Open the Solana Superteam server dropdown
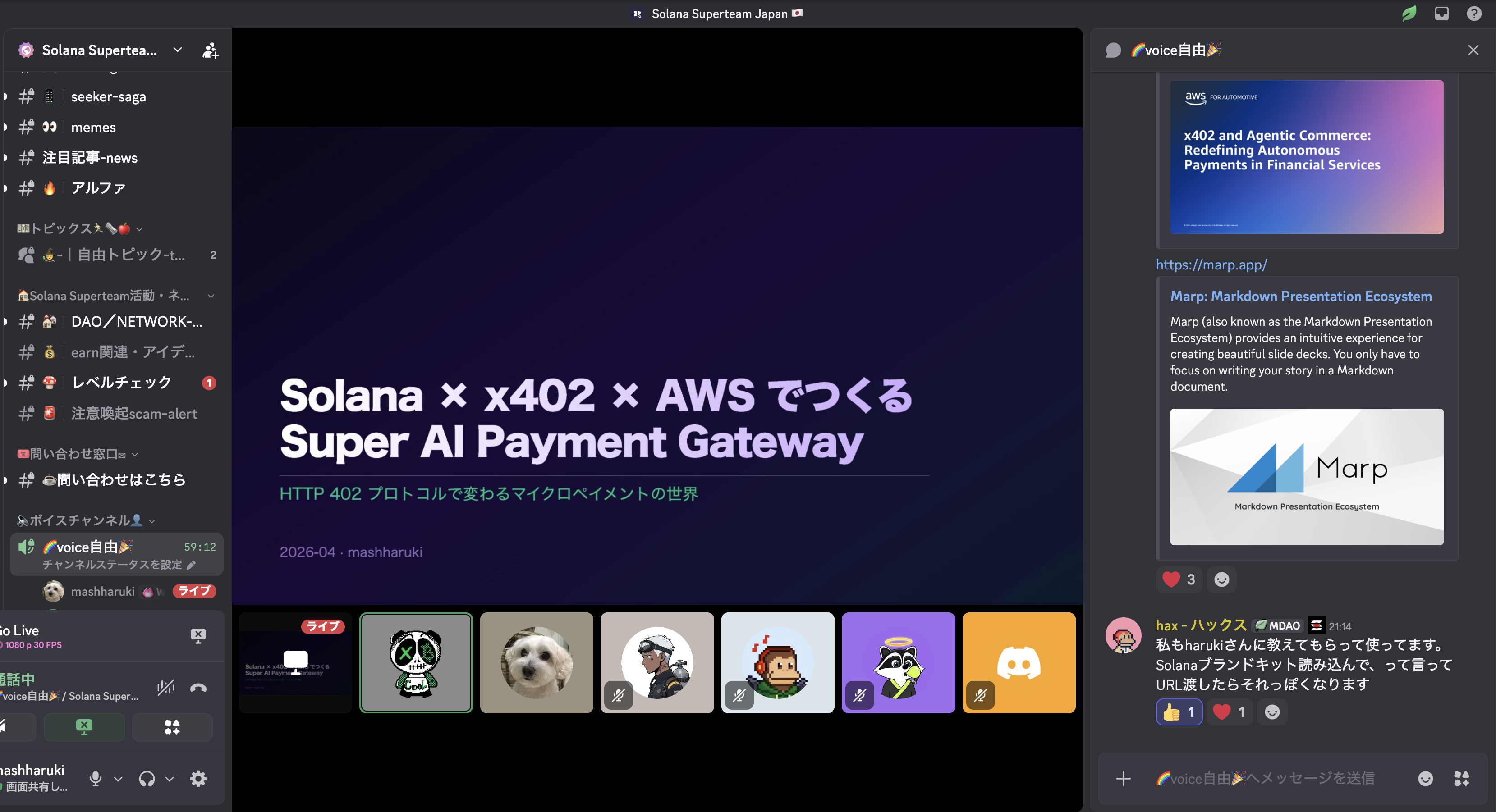Screen dimensions: 1496x812 click(177, 50)
